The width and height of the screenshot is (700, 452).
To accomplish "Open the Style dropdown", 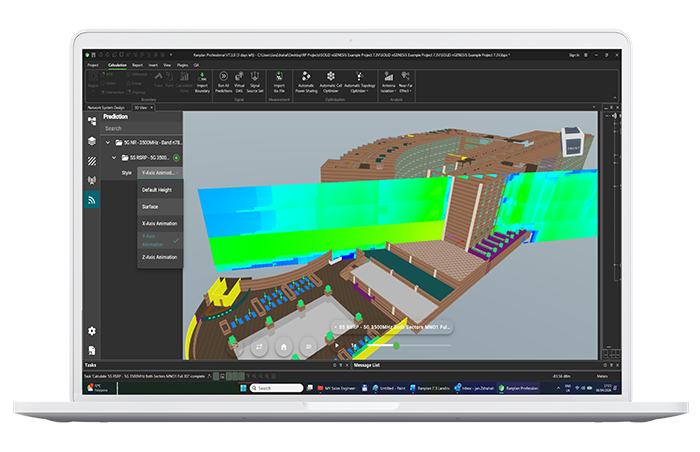I will pyautogui.click(x=162, y=173).
